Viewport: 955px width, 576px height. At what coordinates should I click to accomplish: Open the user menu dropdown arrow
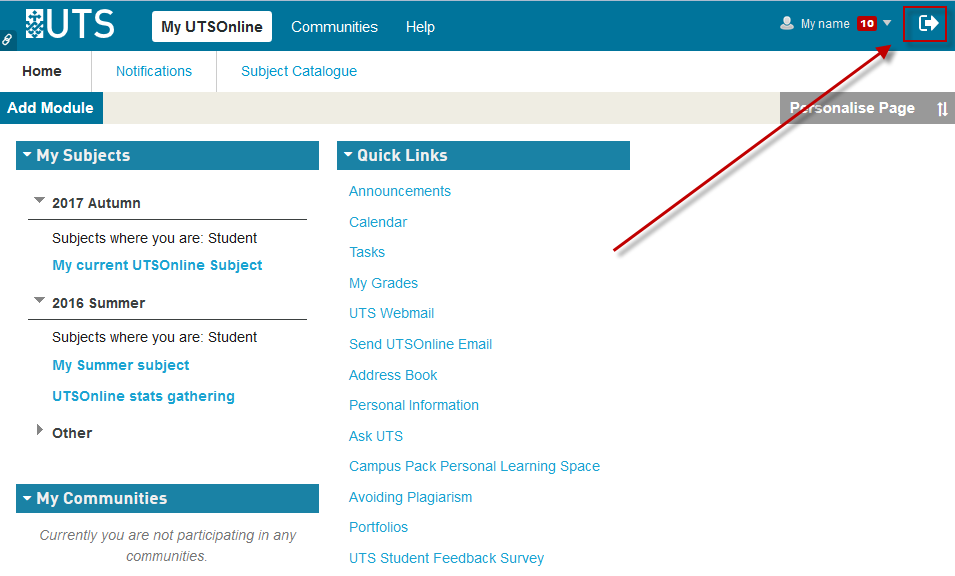point(887,23)
